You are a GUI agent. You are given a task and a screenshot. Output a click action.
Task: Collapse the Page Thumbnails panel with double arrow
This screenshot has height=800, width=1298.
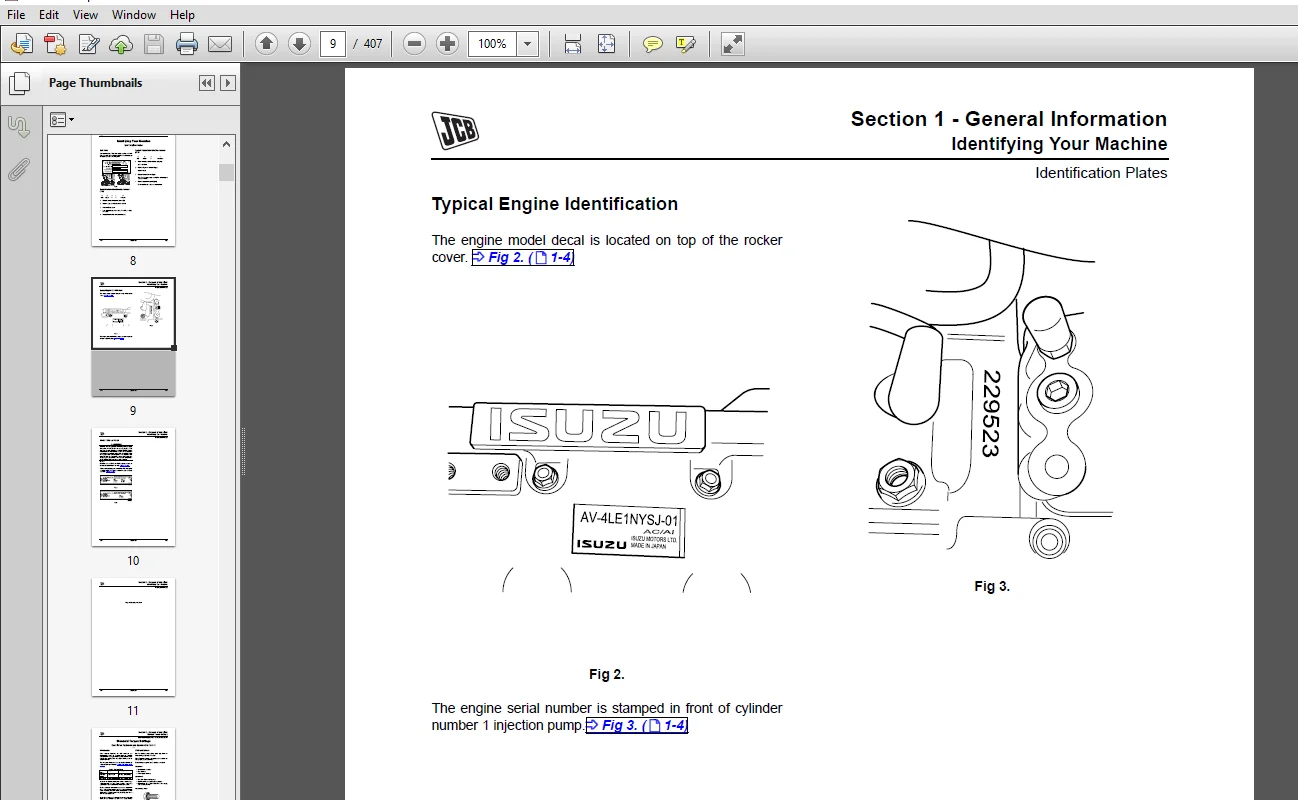pos(207,83)
